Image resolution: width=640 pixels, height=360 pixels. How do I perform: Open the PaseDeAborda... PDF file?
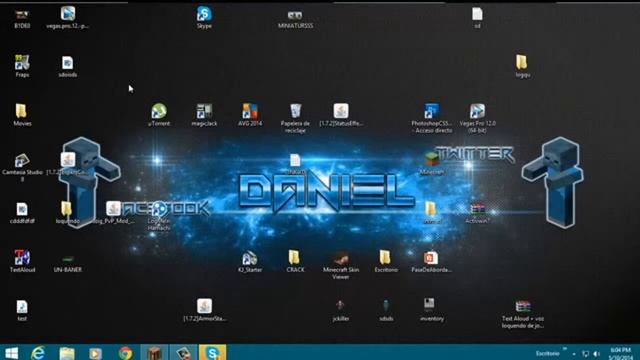click(431, 258)
